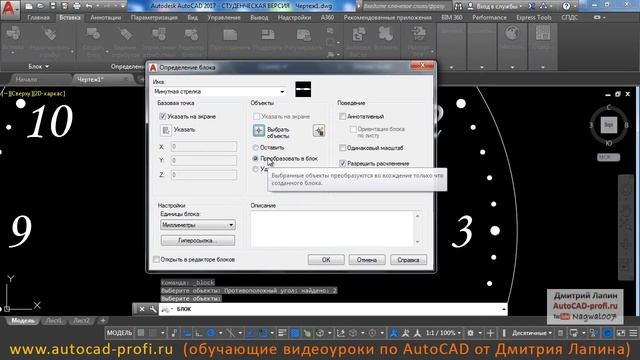Click the quick select icon in Объекты
Screen dimensions: 640x360
pos(319,131)
